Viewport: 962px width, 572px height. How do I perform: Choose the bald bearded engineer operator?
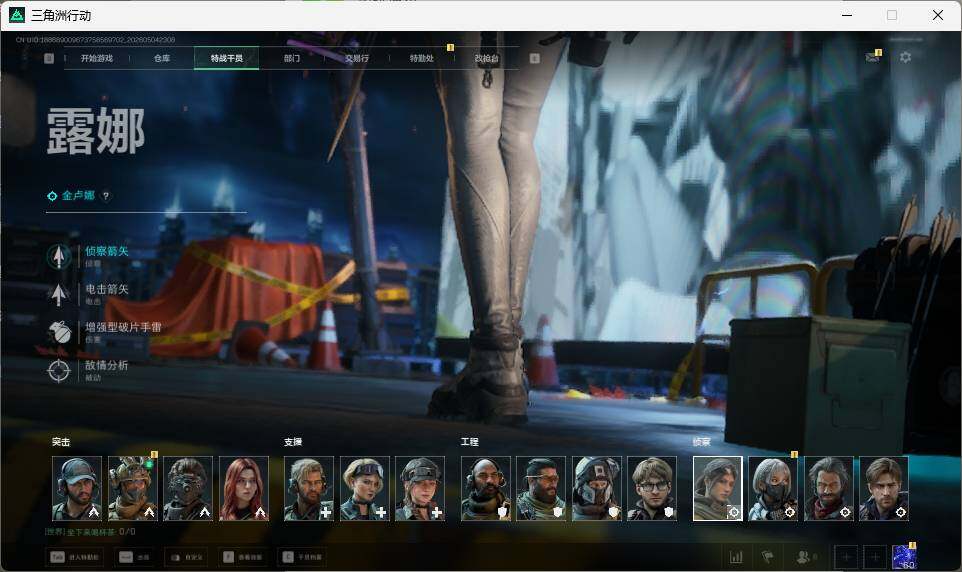click(486, 489)
